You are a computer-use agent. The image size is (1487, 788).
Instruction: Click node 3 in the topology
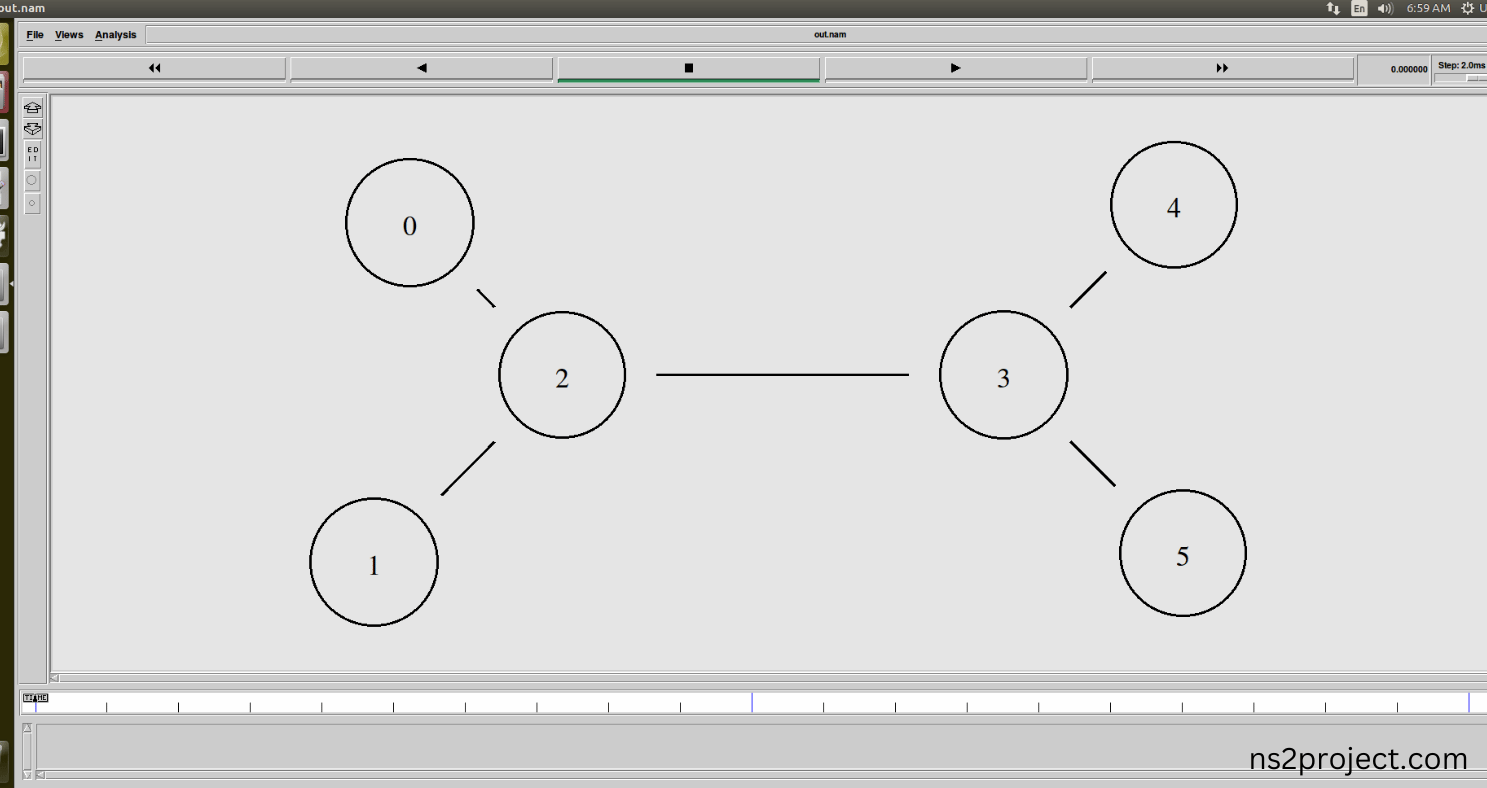click(x=1003, y=374)
